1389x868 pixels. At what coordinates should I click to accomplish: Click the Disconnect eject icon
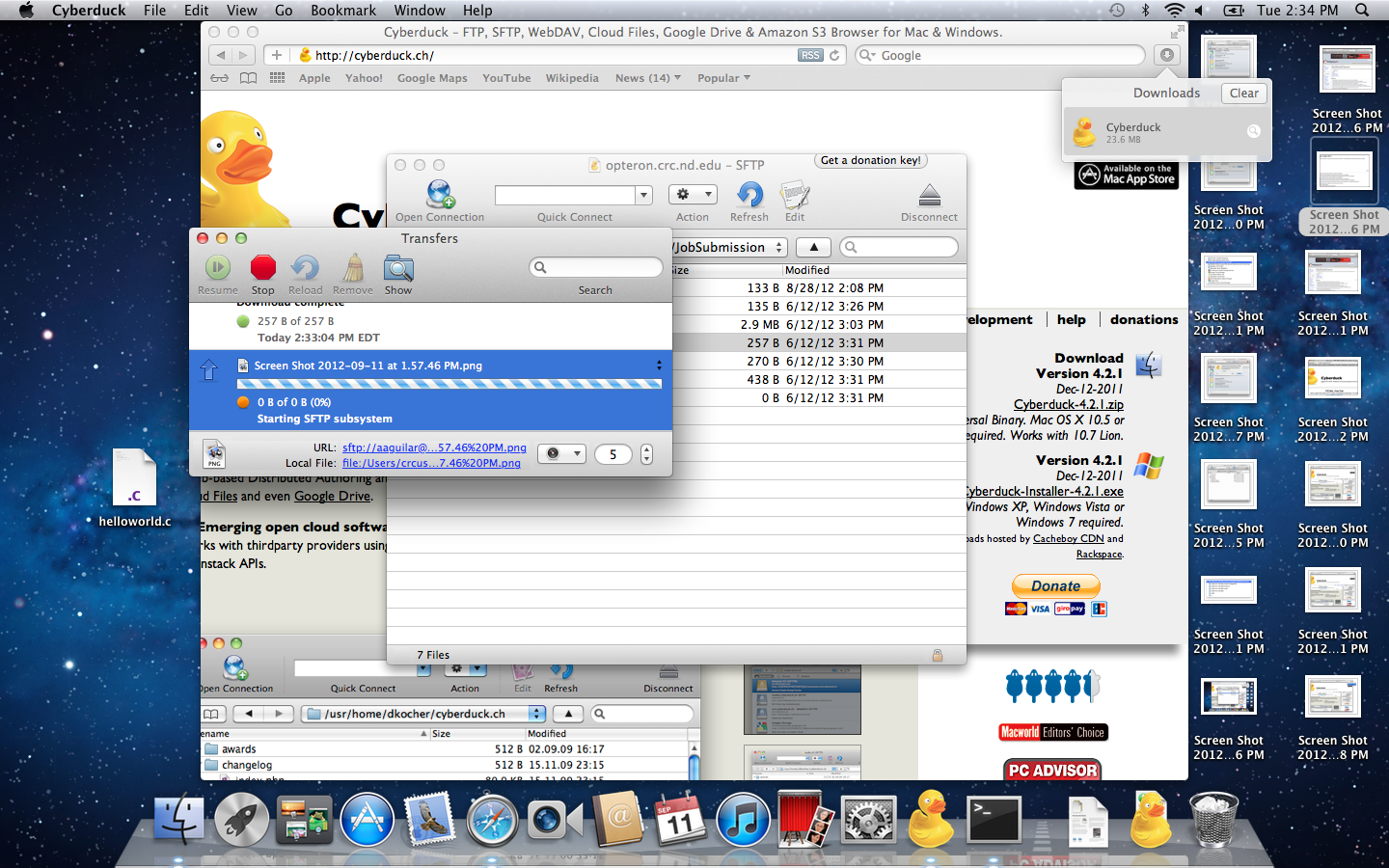coord(929,196)
